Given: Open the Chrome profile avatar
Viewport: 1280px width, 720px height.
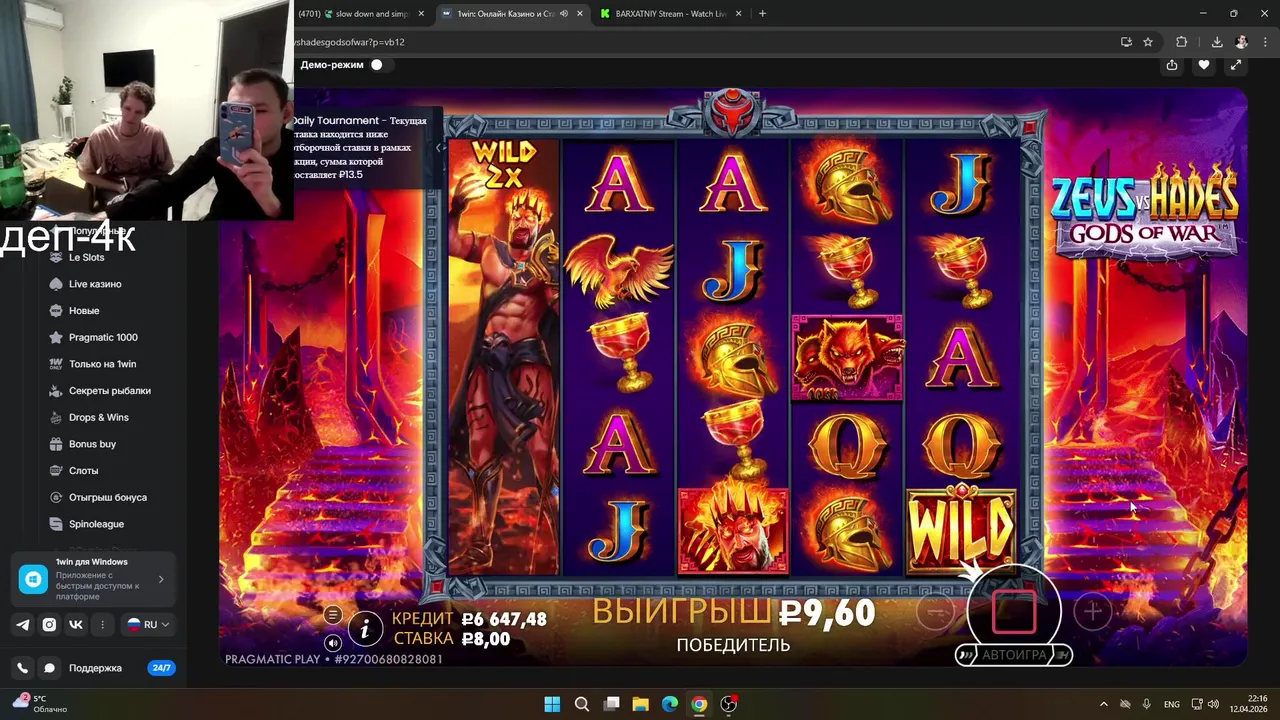Looking at the screenshot, I should (1242, 42).
